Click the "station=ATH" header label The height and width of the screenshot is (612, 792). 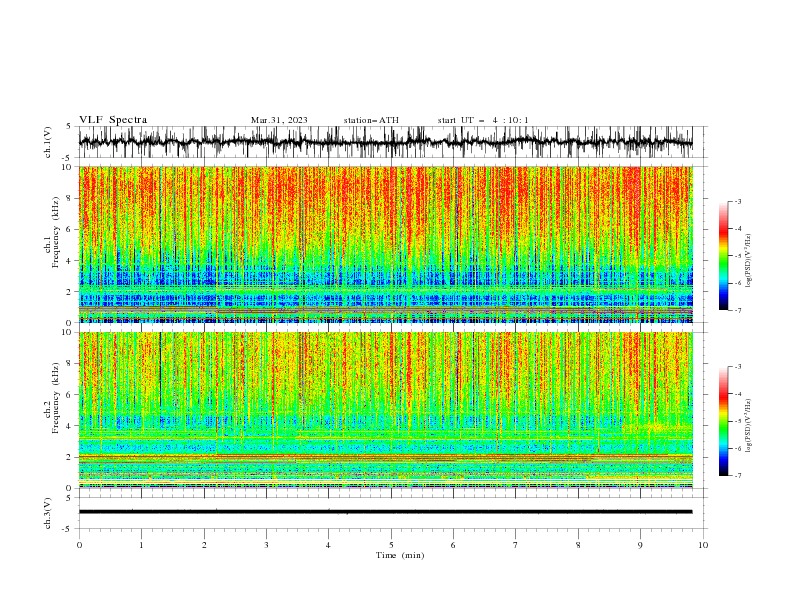tap(371, 120)
